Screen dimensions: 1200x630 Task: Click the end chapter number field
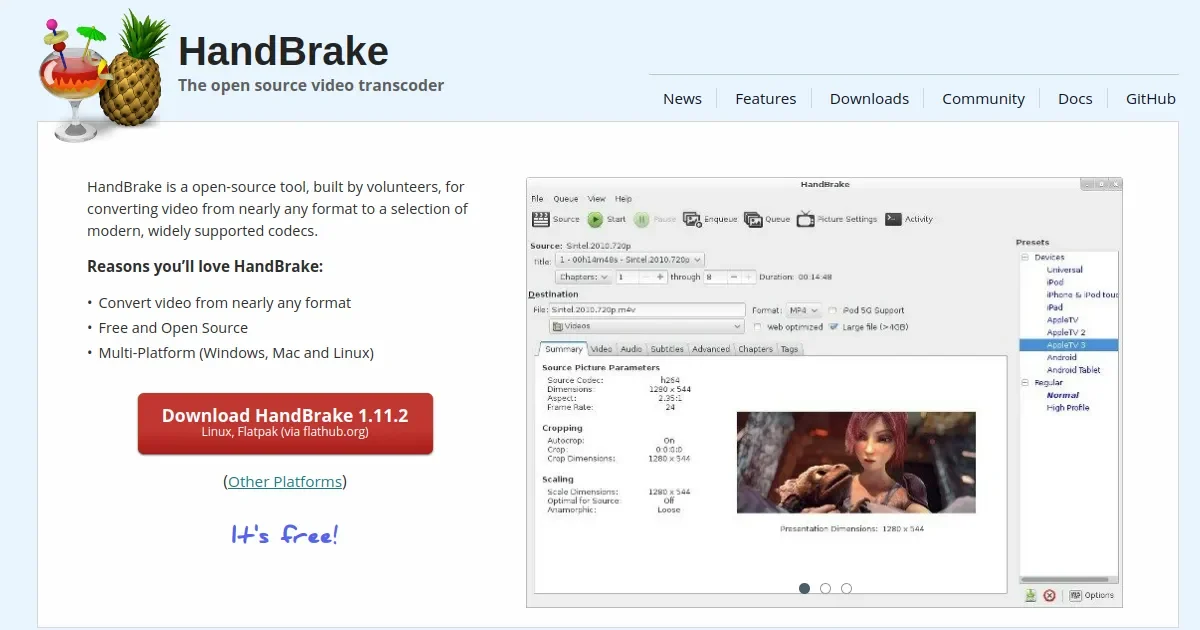tap(714, 277)
